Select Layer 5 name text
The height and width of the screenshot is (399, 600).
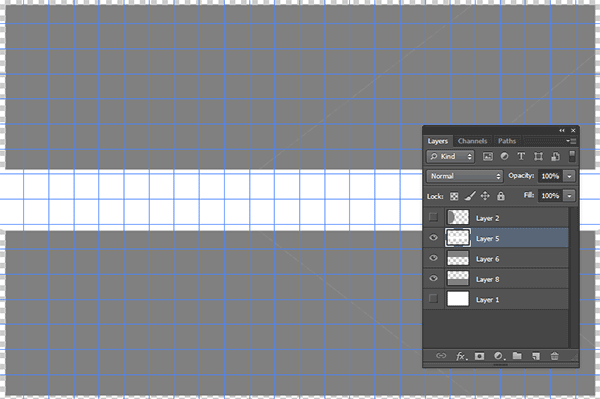click(x=488, y=239)
